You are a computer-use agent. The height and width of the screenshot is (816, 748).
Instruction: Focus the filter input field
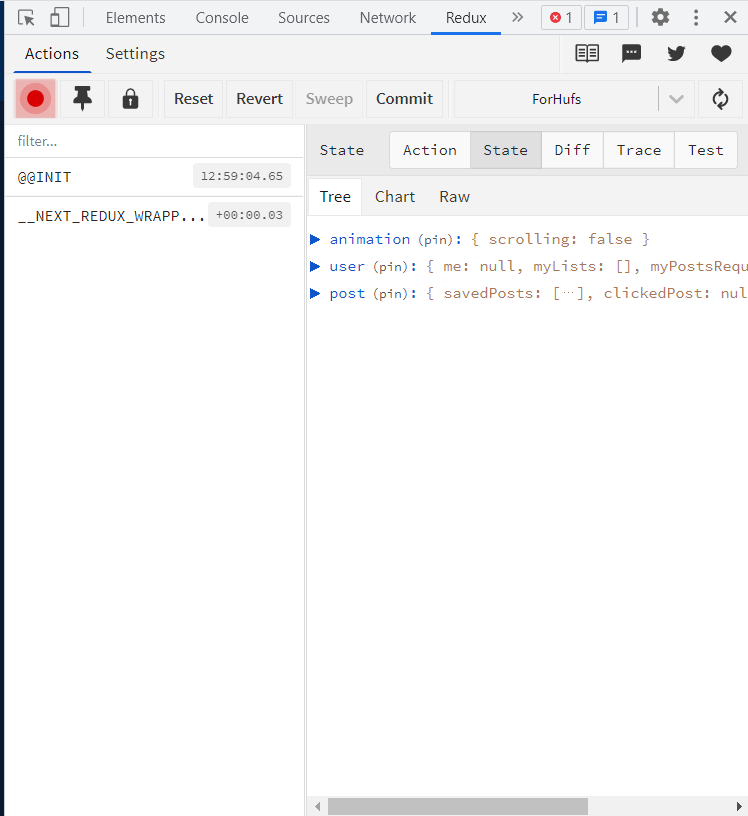pyautogui.click(x=154, y=141)
